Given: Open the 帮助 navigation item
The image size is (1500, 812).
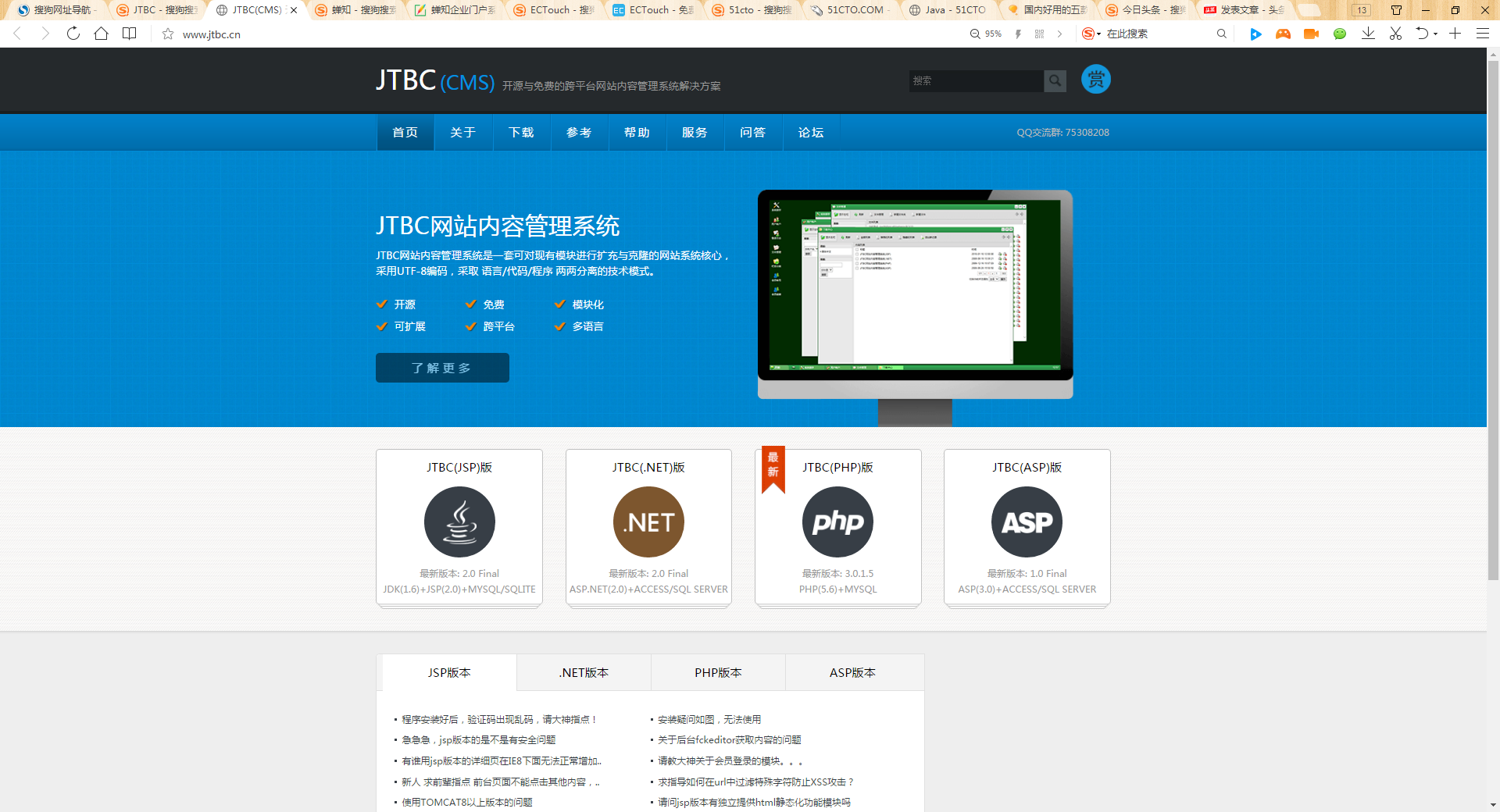Looking at the screenshot, I should (x=637, y=133).
